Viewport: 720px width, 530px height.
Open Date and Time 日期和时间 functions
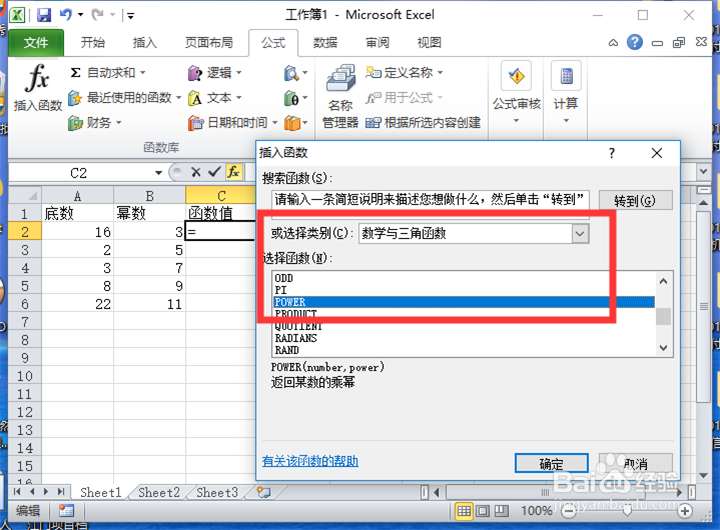(232, 123)
